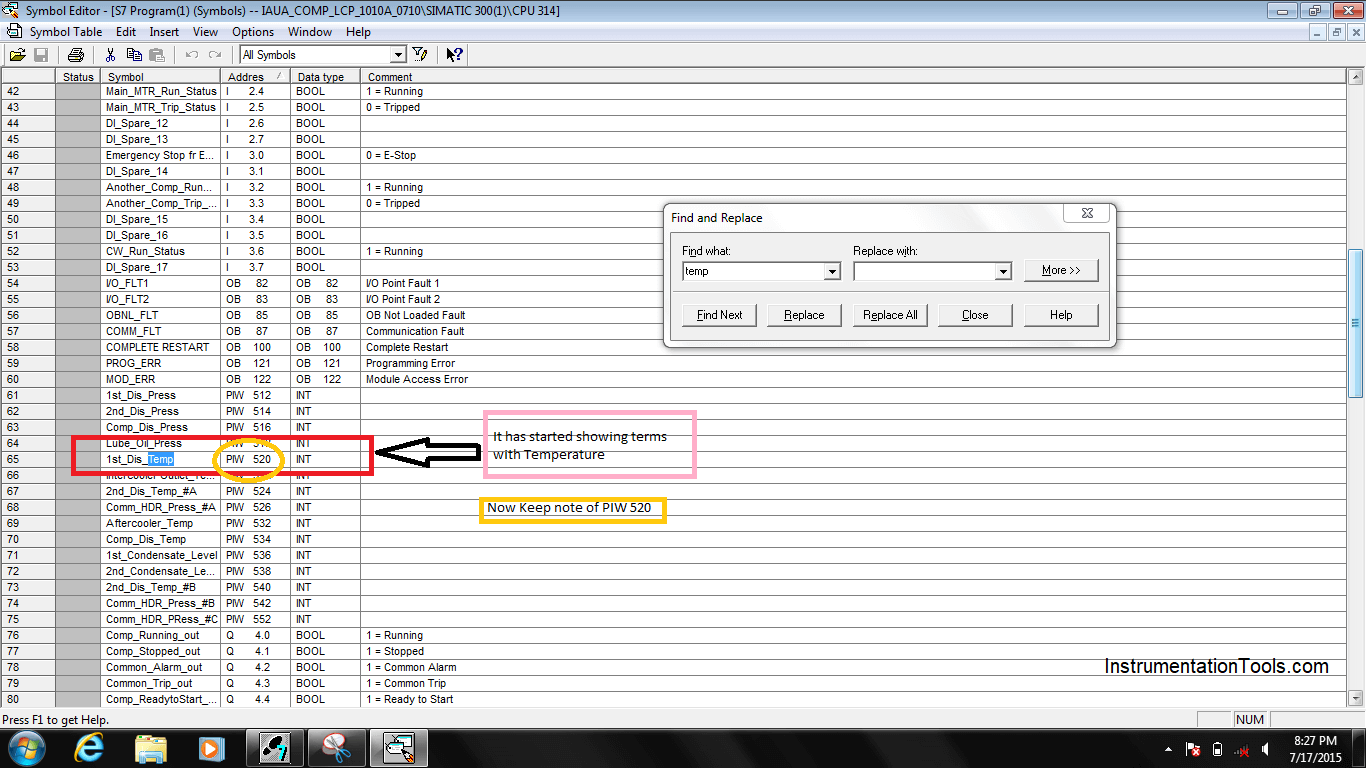Open the Help menu
The width and height of the screenshot is (1366, 768).
(x=358, y=32)
